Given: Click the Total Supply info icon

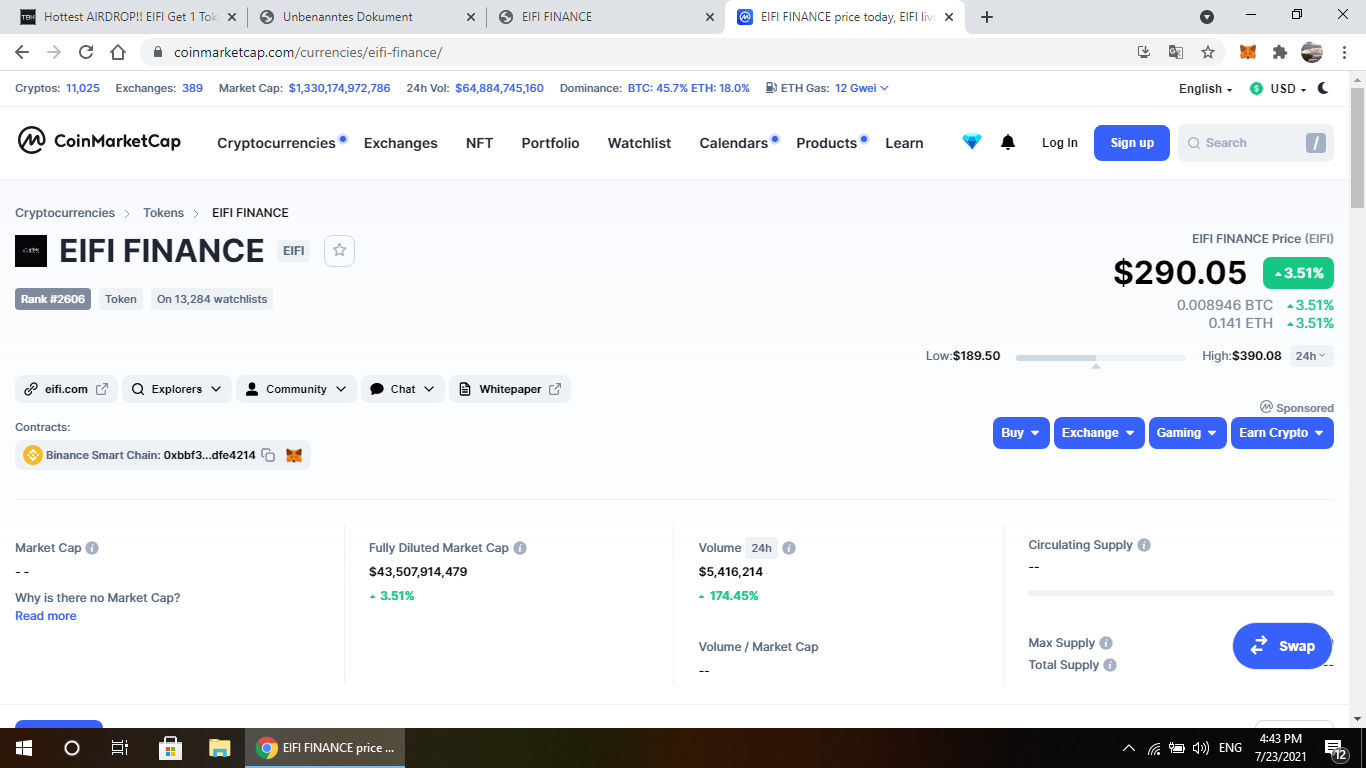Looking at the screenshot, I should 1110,665.
